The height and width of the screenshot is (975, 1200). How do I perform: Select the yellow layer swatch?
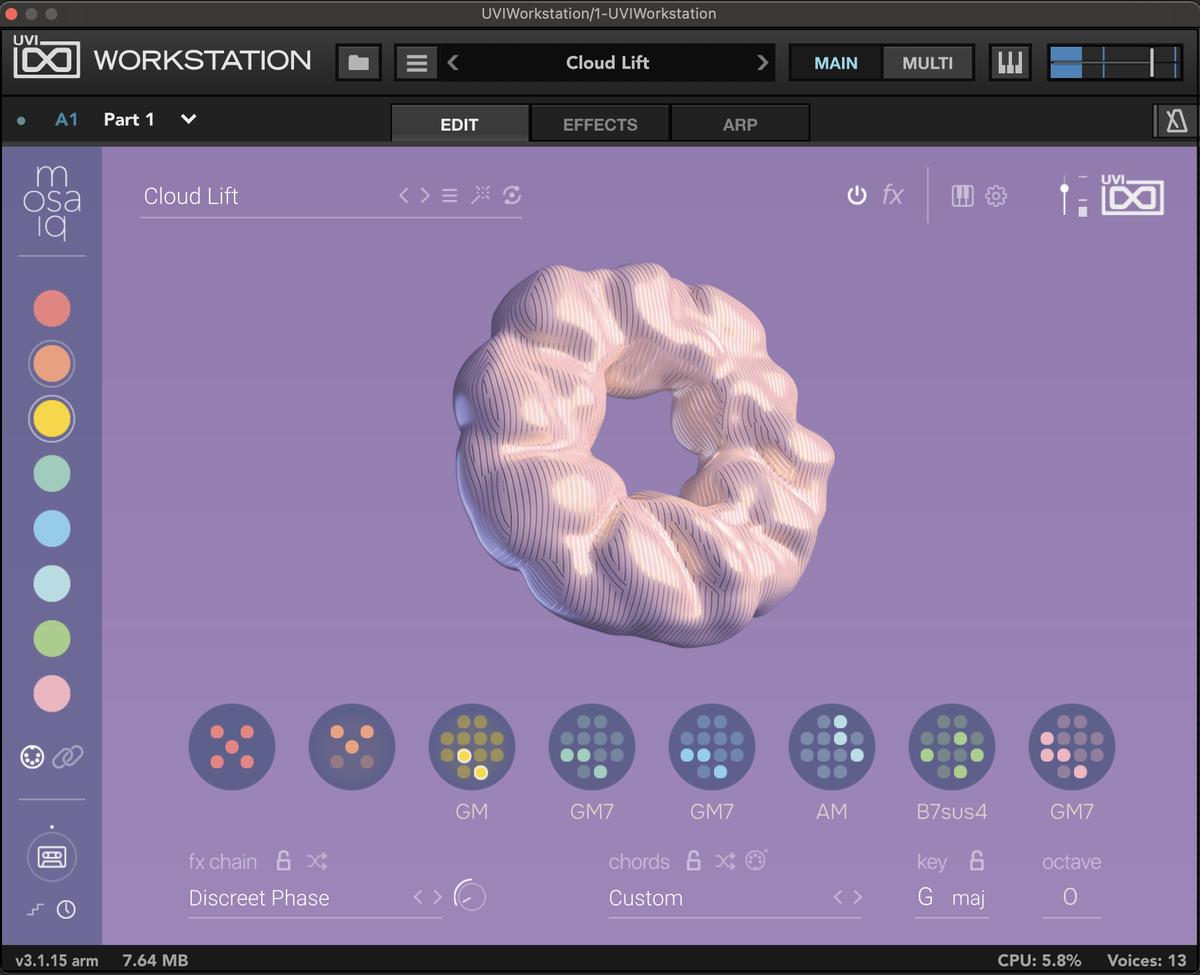pyautogui.click(x=52, y=419)
